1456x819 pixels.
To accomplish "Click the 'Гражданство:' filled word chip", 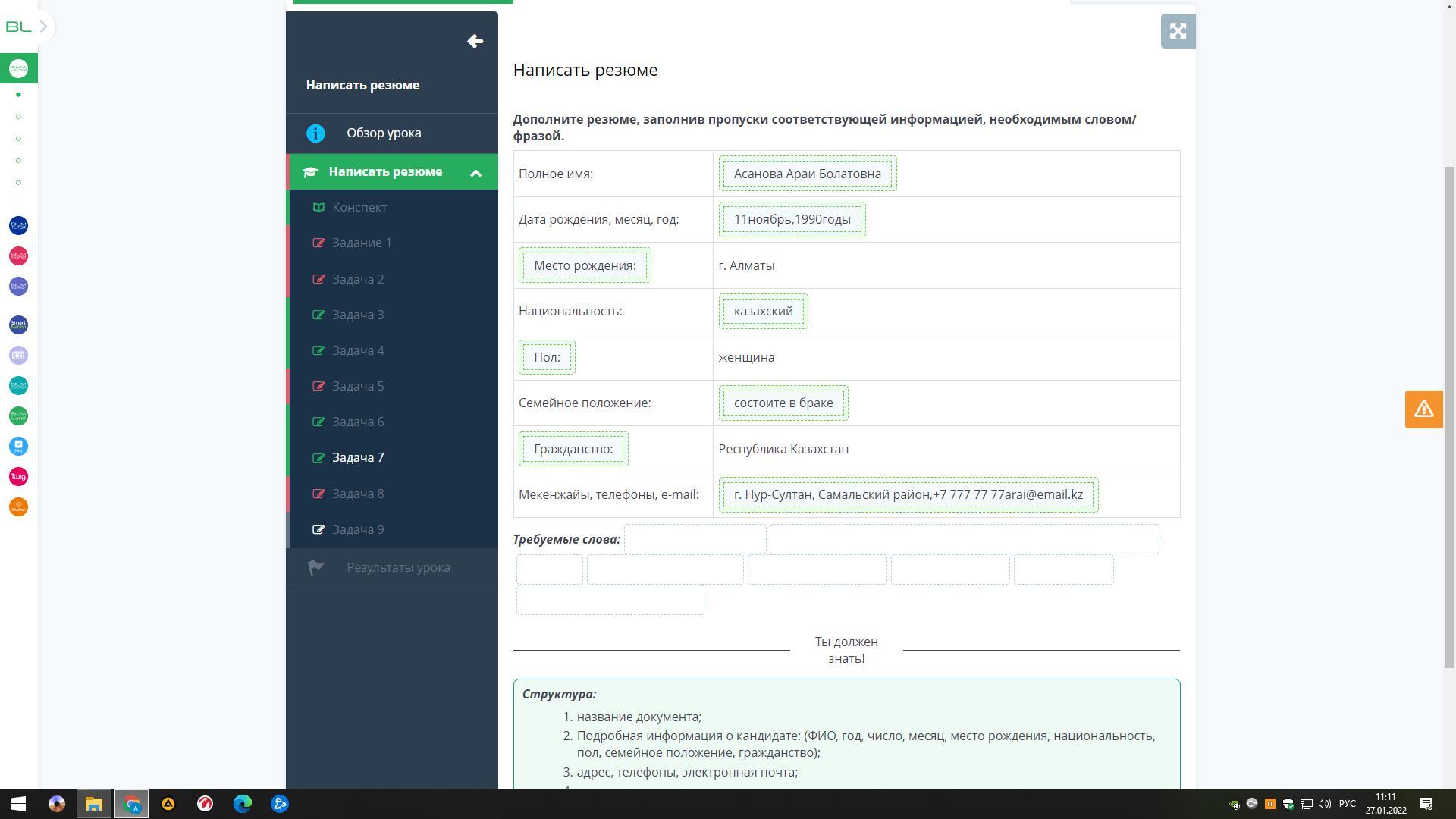I will 573,450.
